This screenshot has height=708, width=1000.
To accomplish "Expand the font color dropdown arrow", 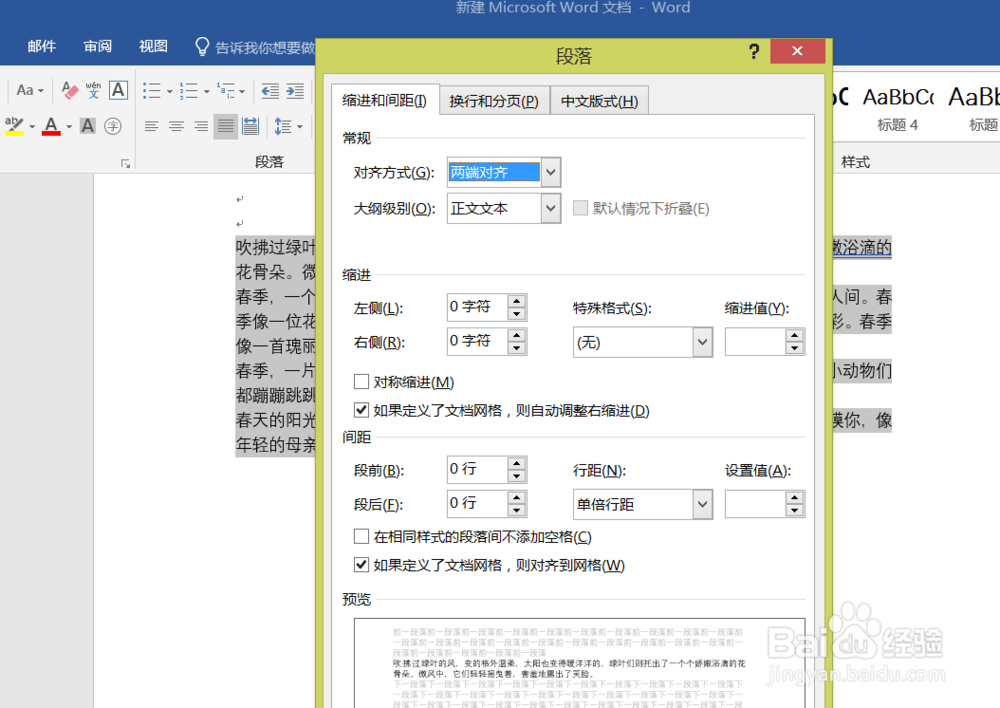I will click(x=69, y=127).
